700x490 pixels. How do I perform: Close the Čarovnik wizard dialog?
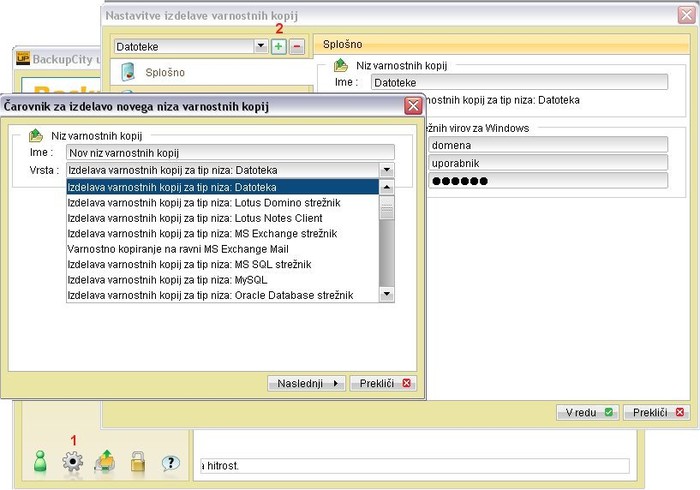tap(413, 106)
